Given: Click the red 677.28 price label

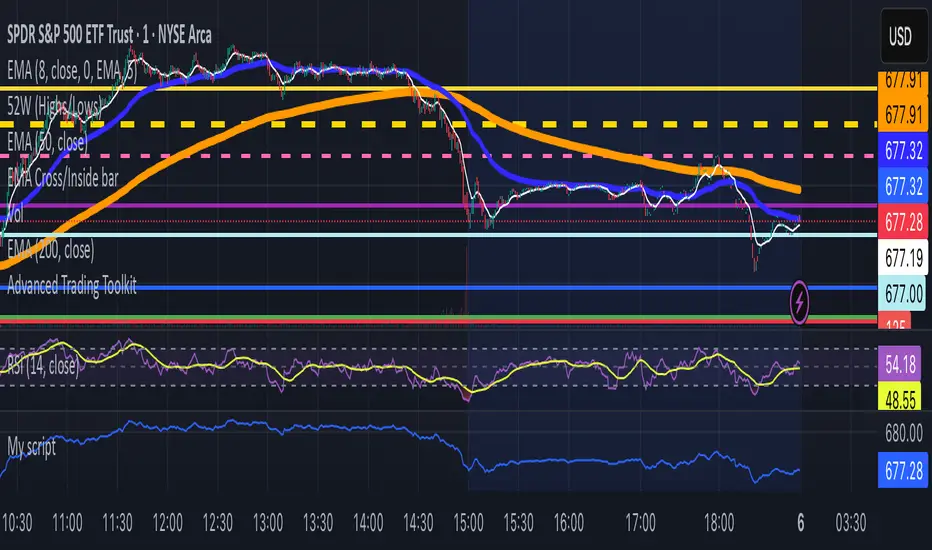Looking at the screenshot, I should pyautogui.click(x=903, y=222).
